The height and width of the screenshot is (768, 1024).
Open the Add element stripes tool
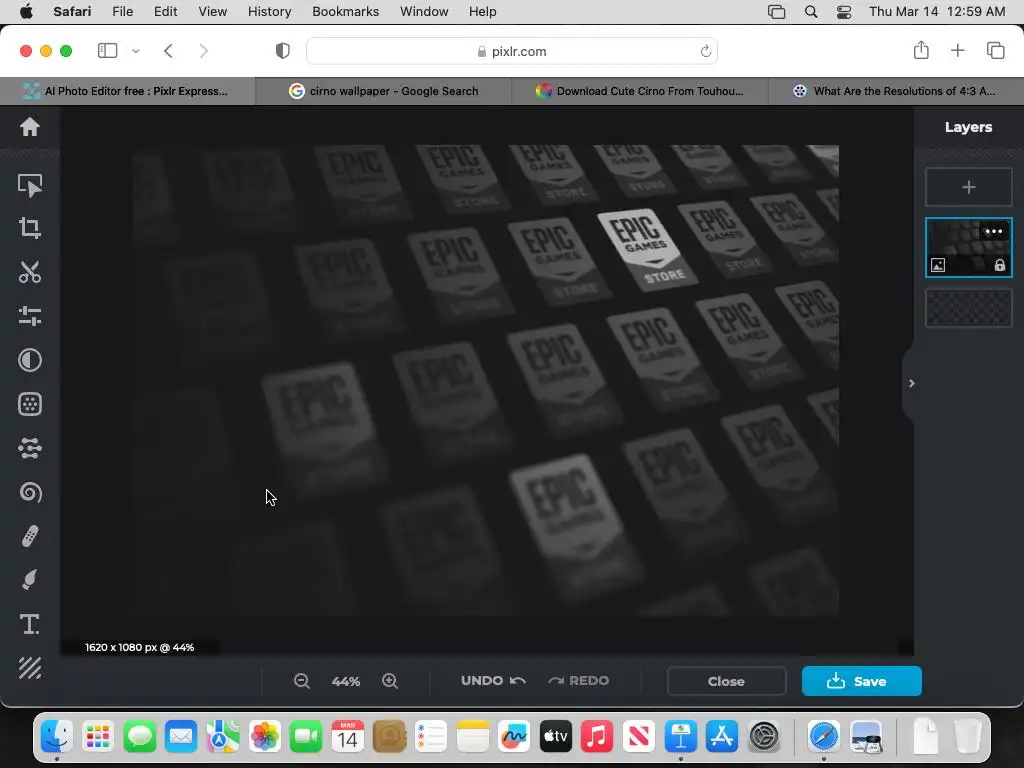(29, 668)
